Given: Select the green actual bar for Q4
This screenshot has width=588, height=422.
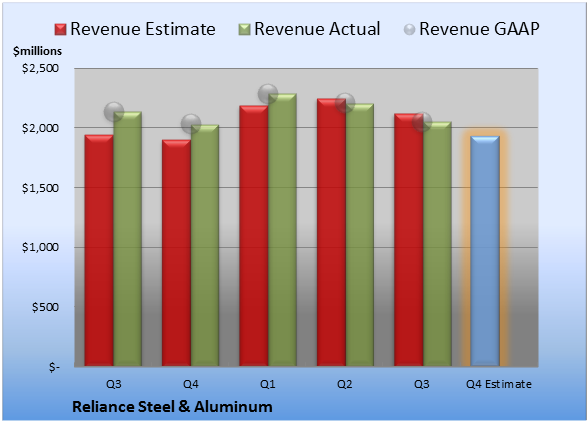Looking at the screenshot, I should (x=205, y=245).
